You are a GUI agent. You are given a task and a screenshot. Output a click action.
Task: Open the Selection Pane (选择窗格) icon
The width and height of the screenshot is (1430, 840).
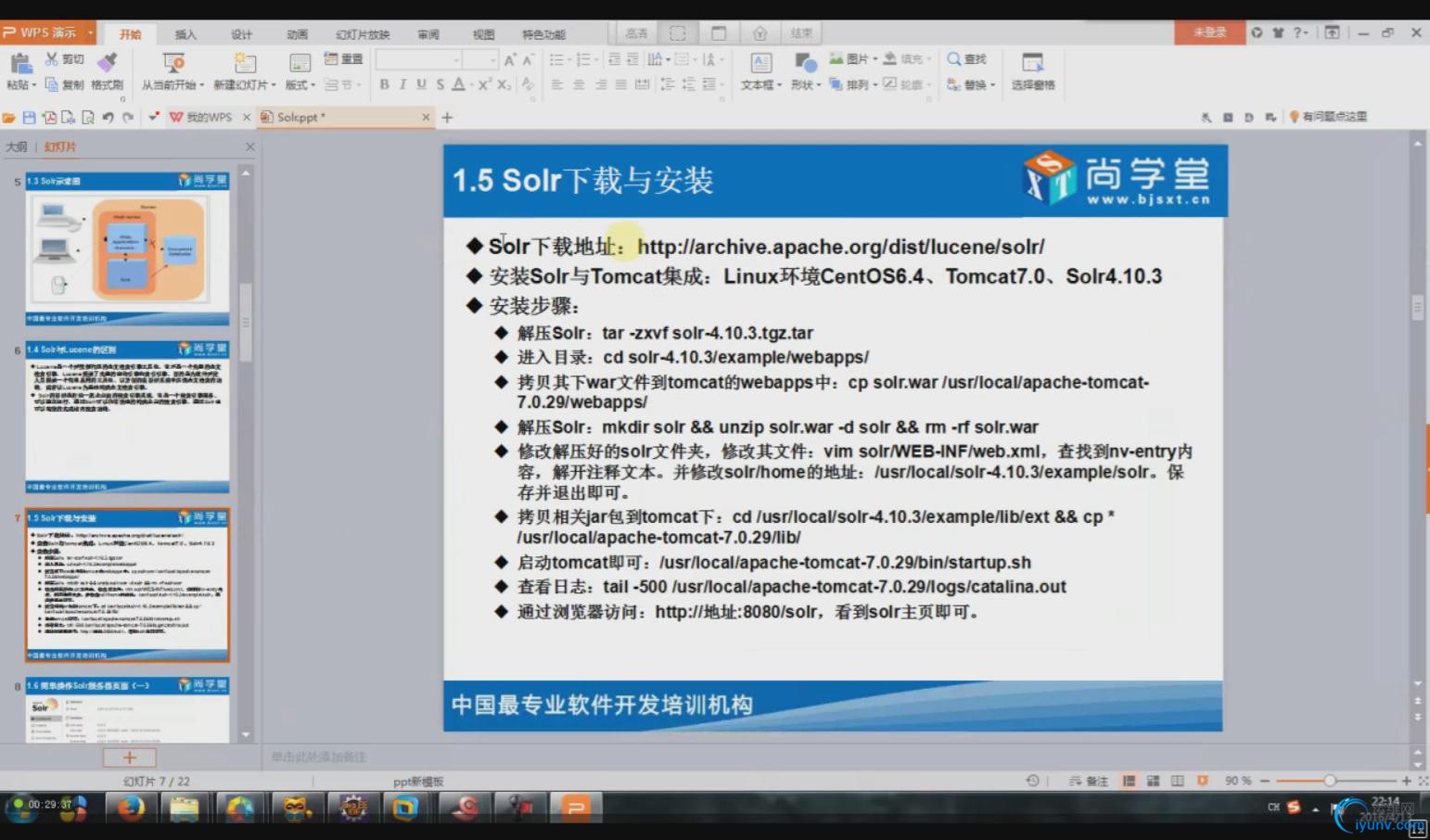pyautogui.click(x=1032, y=63)
